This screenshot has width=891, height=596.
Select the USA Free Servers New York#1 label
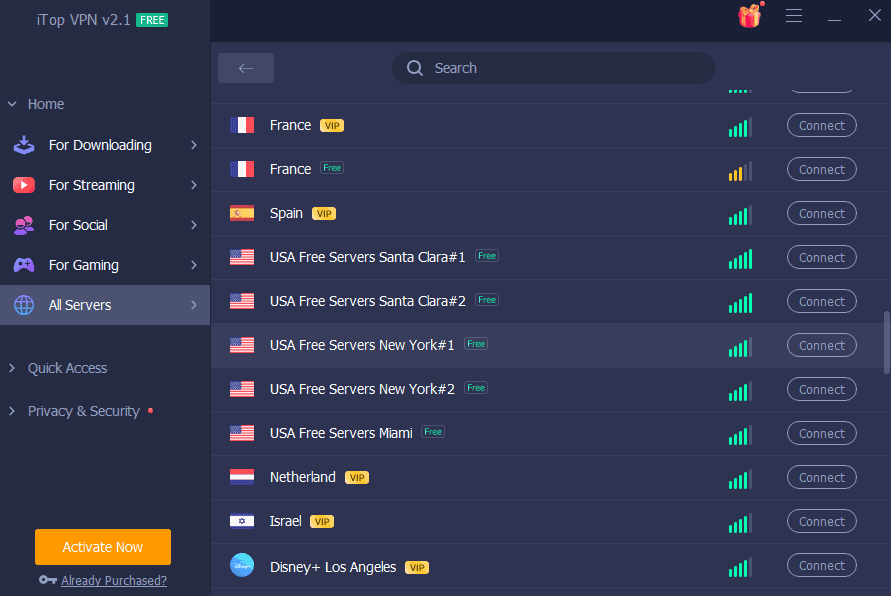pyautogui.click(x=362, y=345)
